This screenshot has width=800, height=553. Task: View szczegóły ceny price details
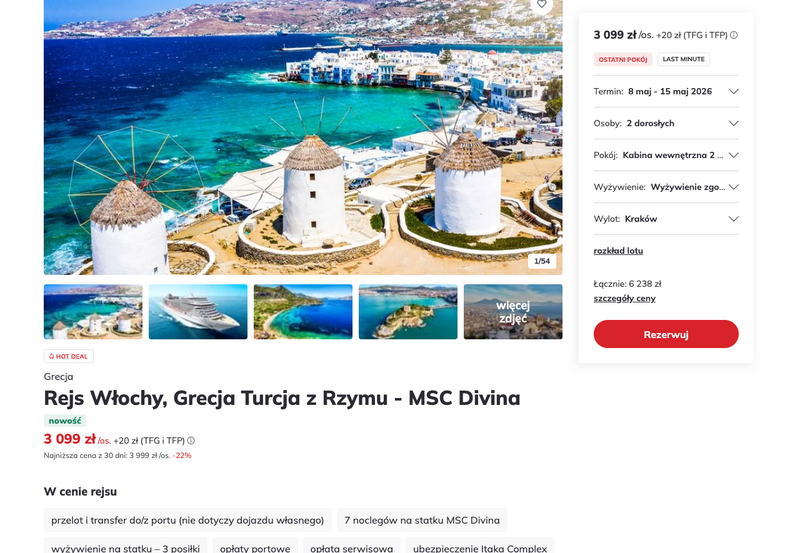[624, 298]
